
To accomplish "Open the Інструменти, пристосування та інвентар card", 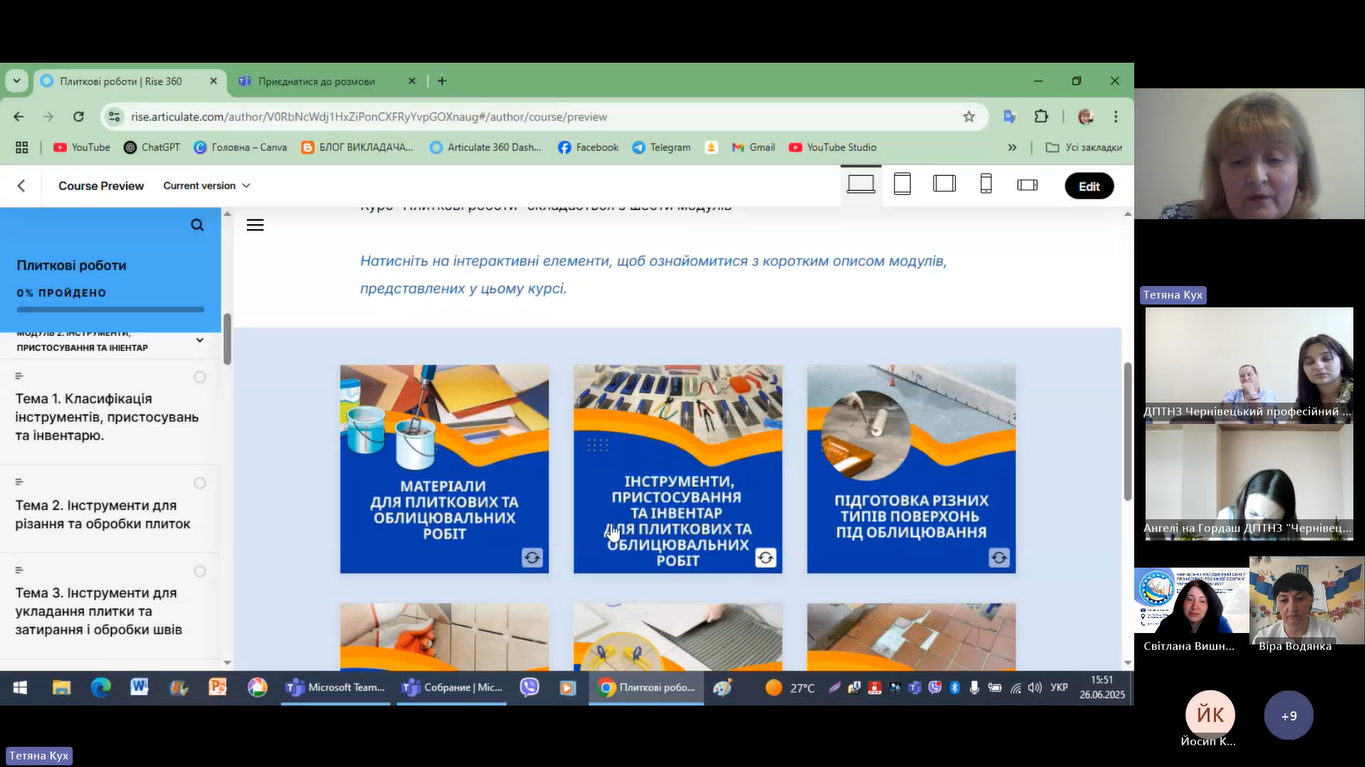I will pyautogui.click(x=677, y=469).
